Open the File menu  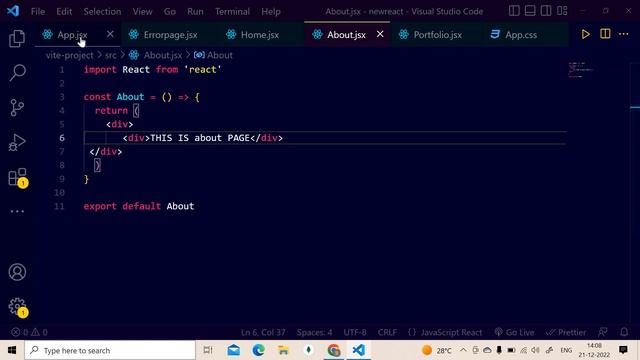[38, 11]
